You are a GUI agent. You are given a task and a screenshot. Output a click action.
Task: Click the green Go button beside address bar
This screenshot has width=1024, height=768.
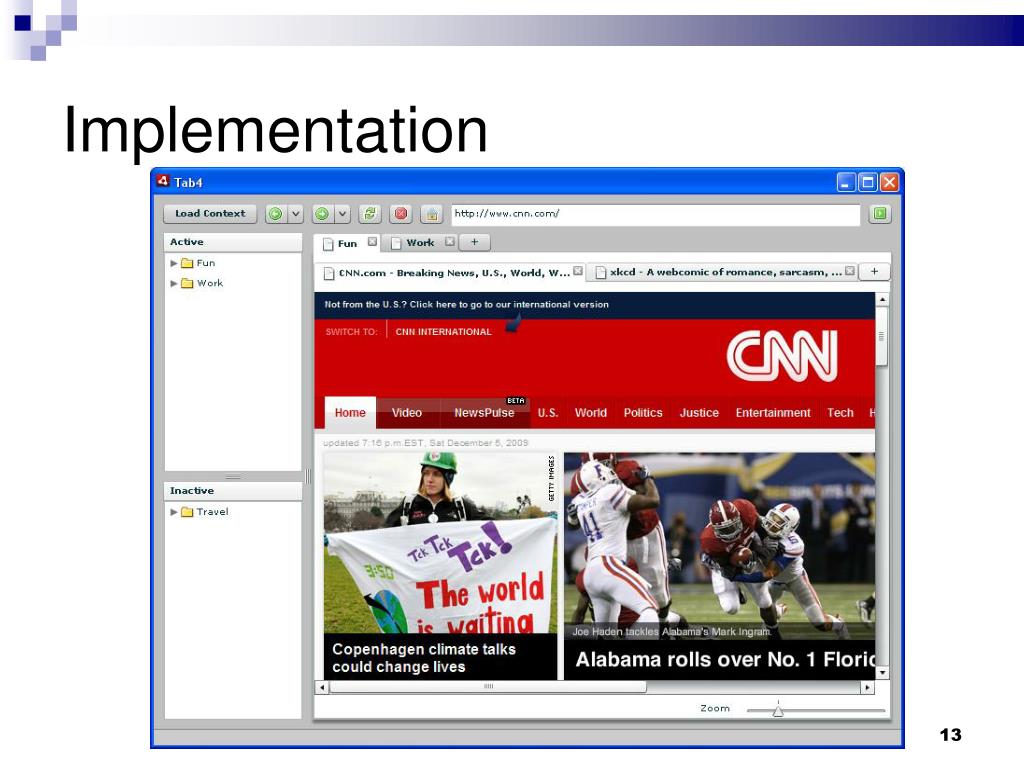pyautogui.click(x=880, y=214)
